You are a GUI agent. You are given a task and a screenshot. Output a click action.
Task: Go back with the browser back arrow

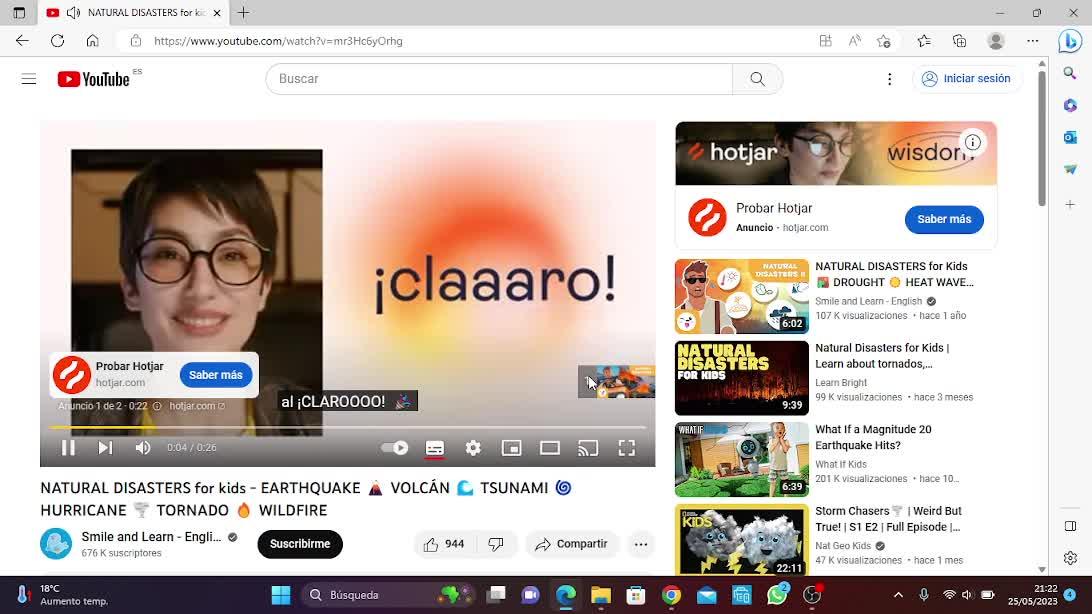click(22, 41)
